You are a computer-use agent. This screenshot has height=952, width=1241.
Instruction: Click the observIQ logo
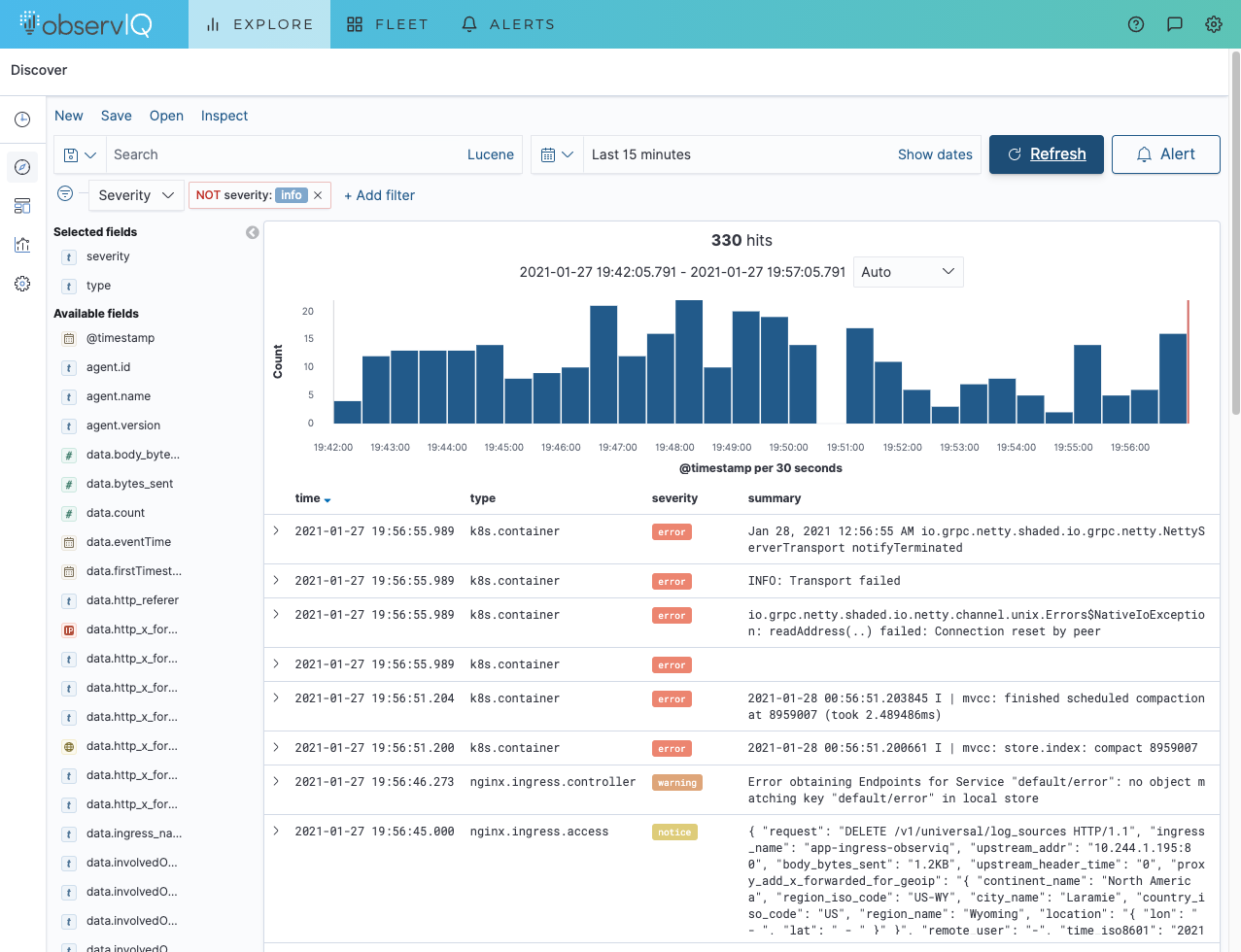[x=86, y=24]
